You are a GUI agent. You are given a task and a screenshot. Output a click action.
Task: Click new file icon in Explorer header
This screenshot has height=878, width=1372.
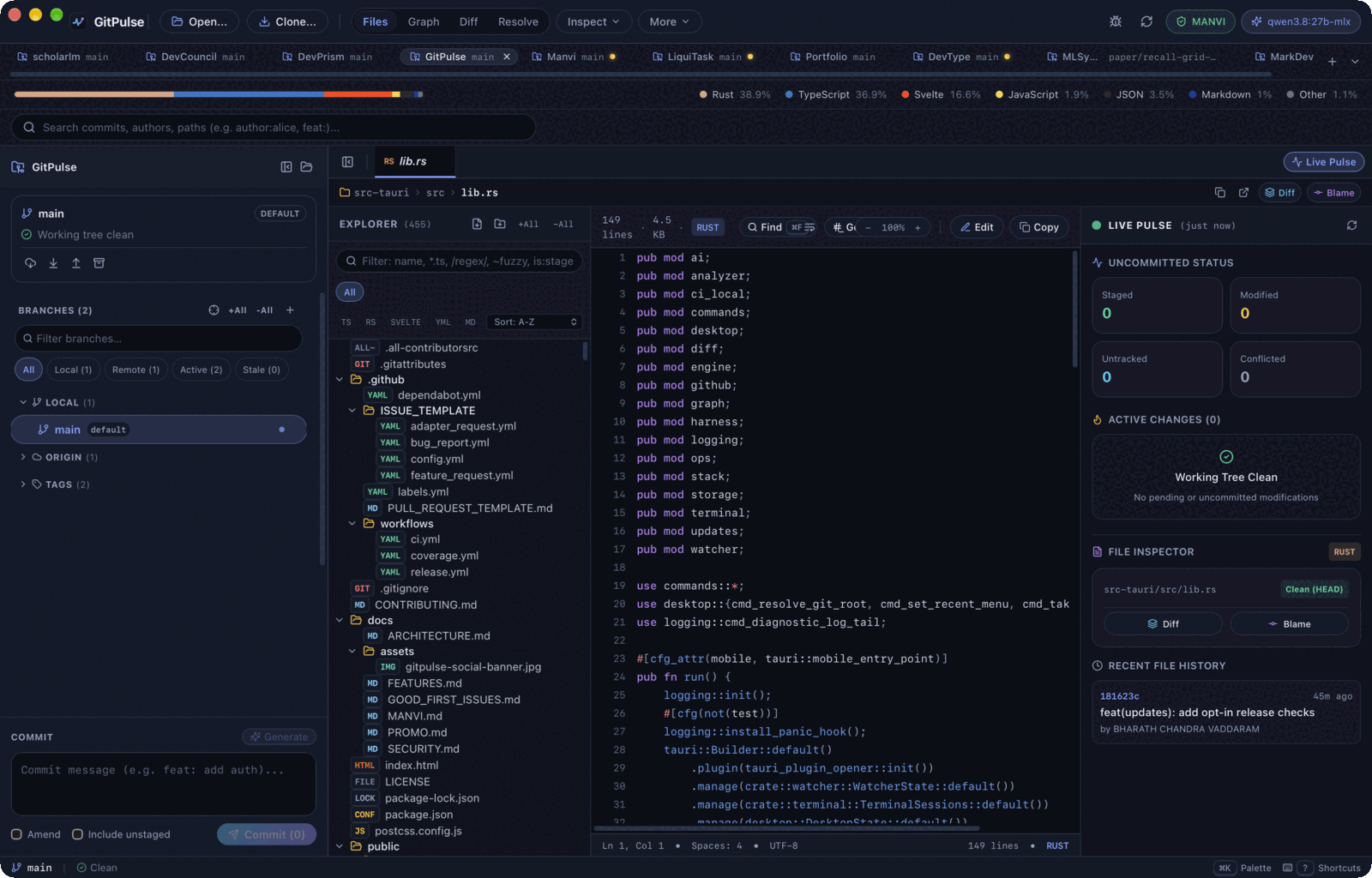pyautogui.click(x=477, y=224)
